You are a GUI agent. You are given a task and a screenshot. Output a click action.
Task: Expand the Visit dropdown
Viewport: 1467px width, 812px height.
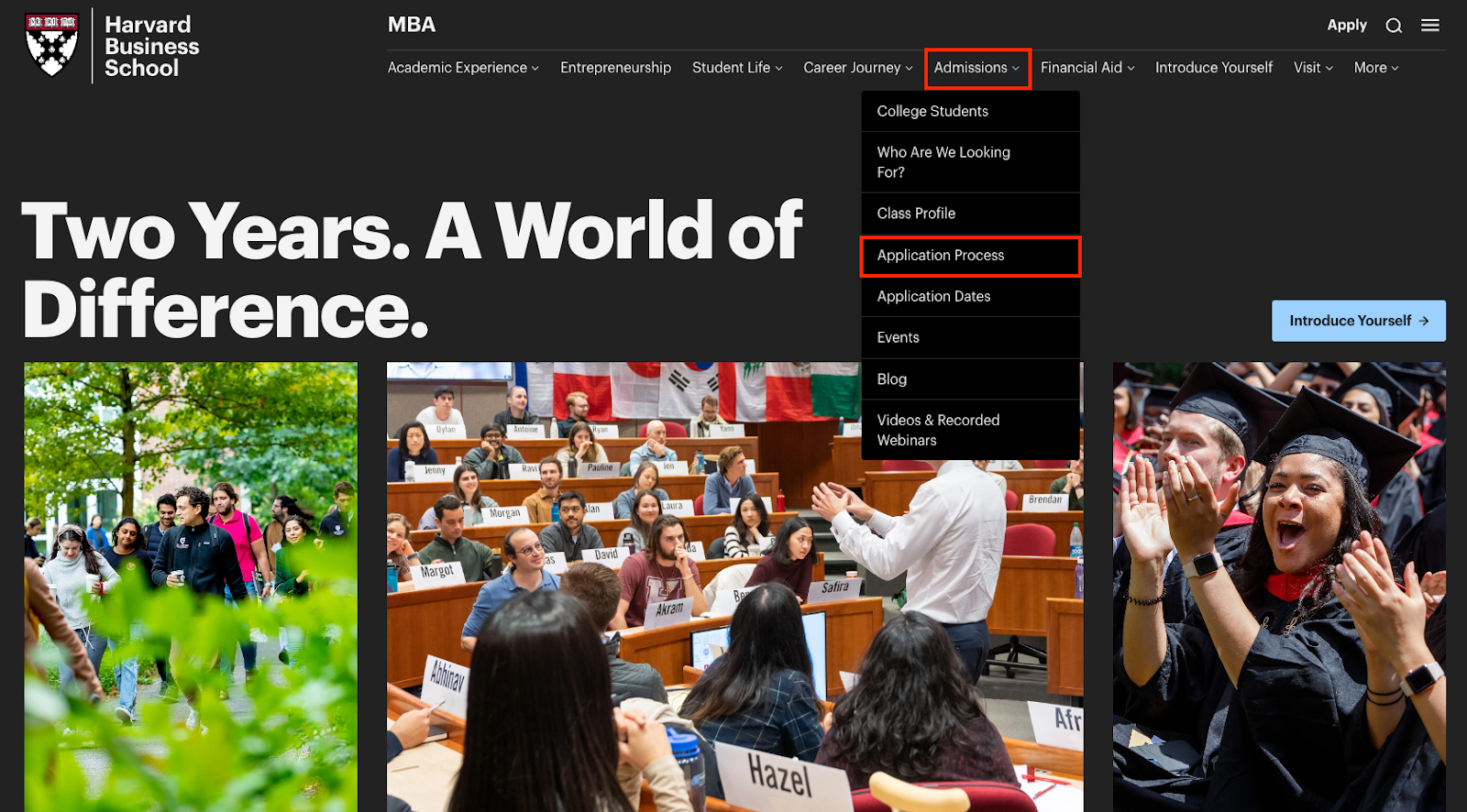pyautogui.click(x=1313, y=68)
